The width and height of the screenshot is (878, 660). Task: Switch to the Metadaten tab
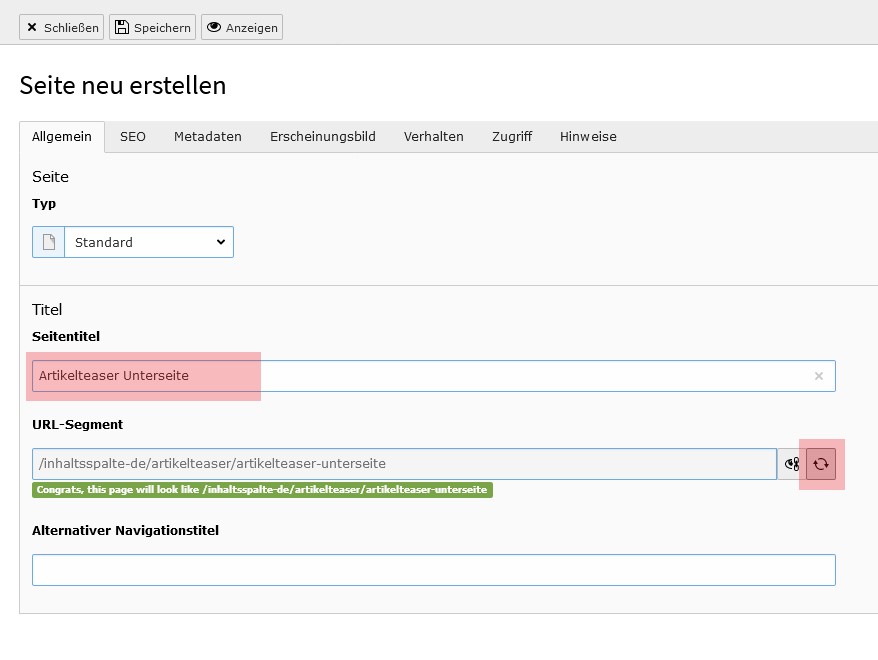(x=208, y=137)
